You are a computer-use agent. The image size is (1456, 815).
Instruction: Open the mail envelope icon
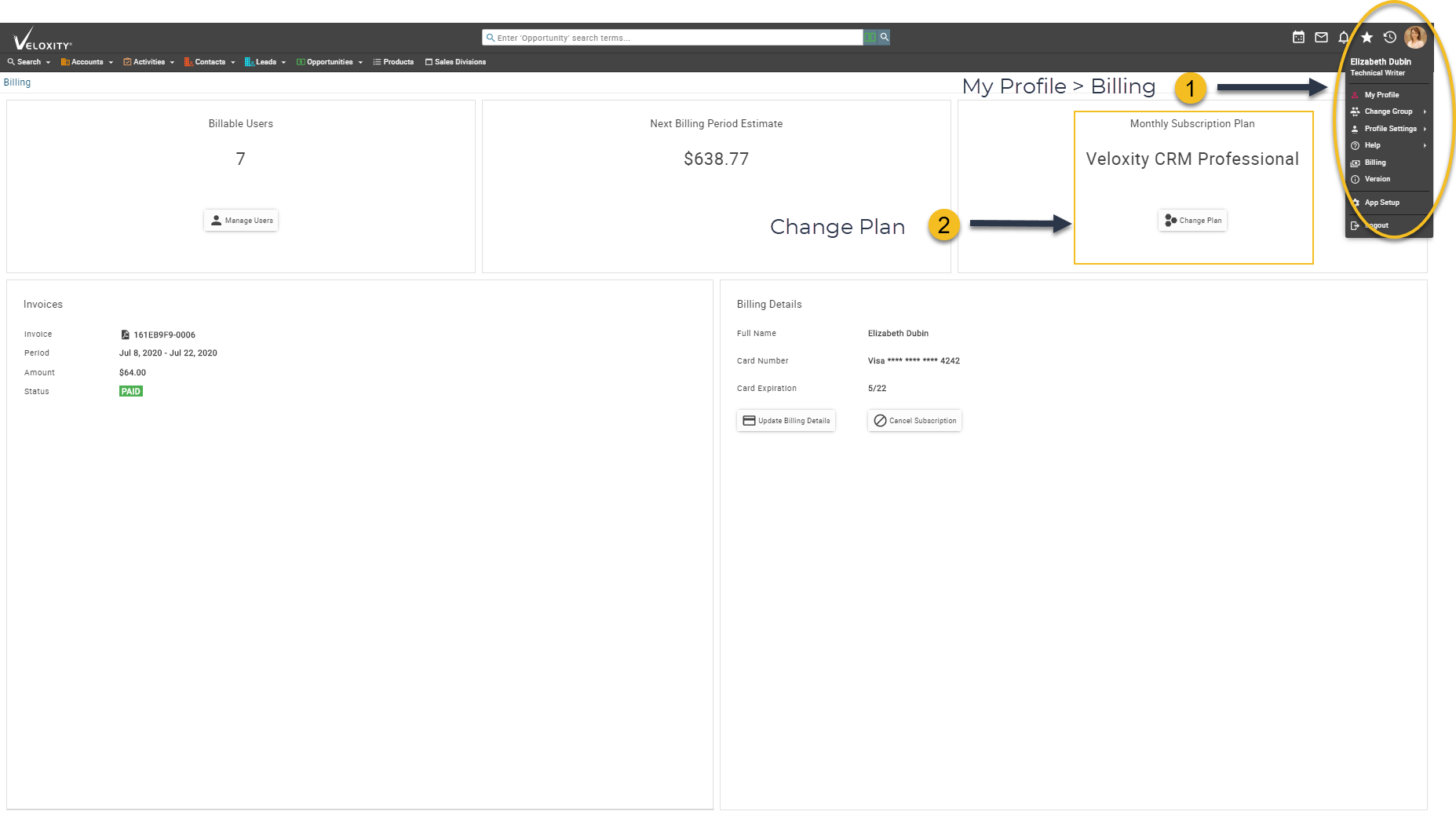coord(1321,37)
